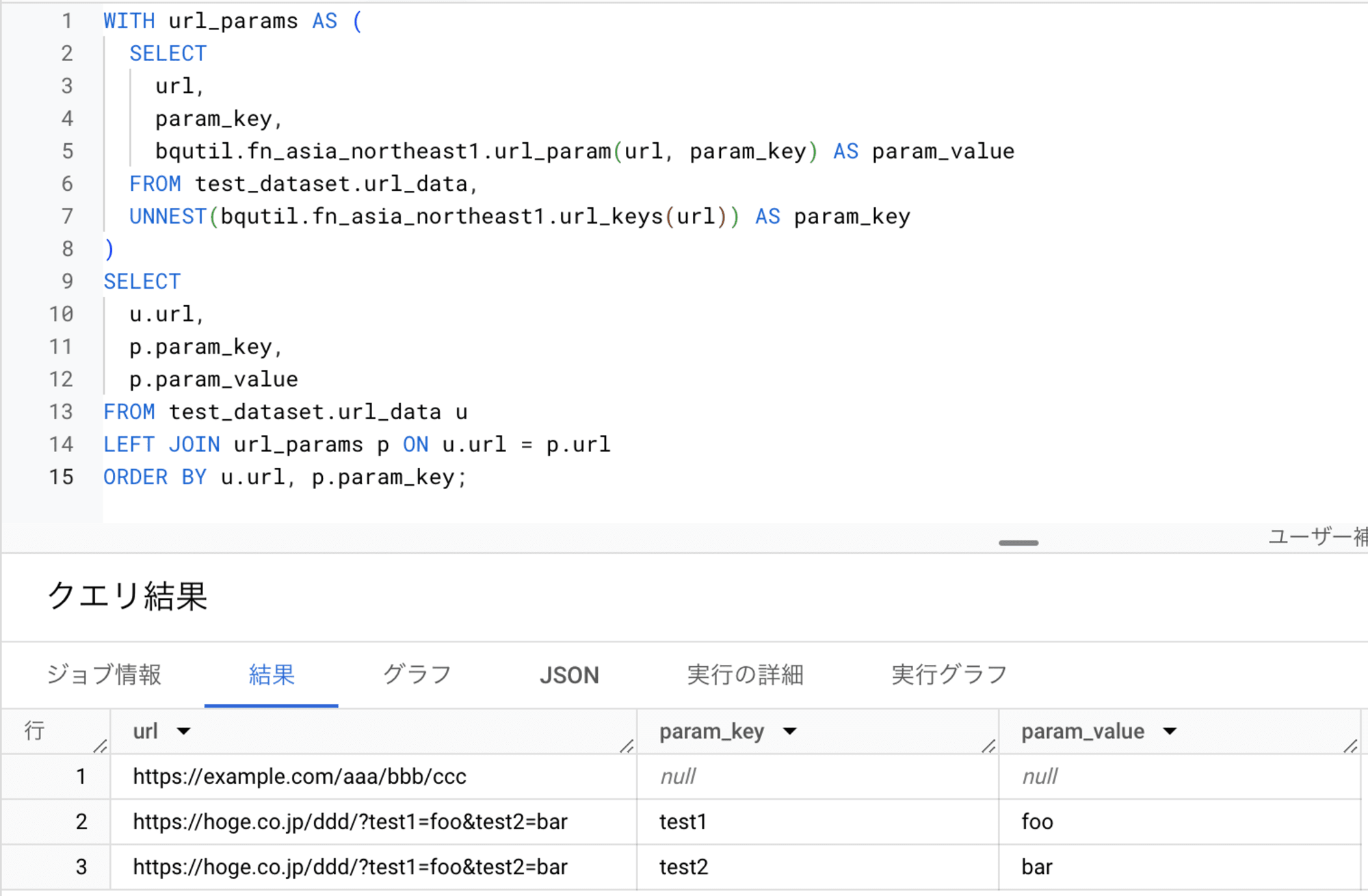Click p.param_value on line 12

coord(213,379)
